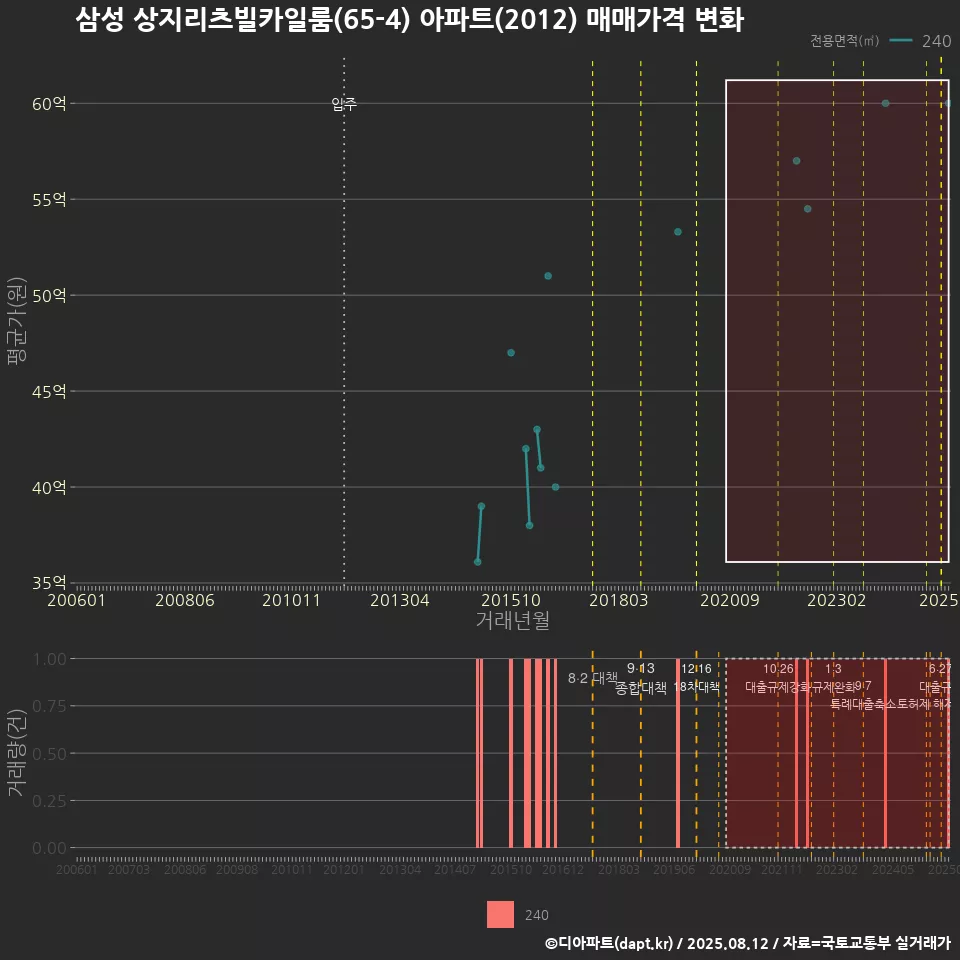Select the volume bar just left of '12·16'
This screenshot has width=960, height=960.
click(678, 753)
